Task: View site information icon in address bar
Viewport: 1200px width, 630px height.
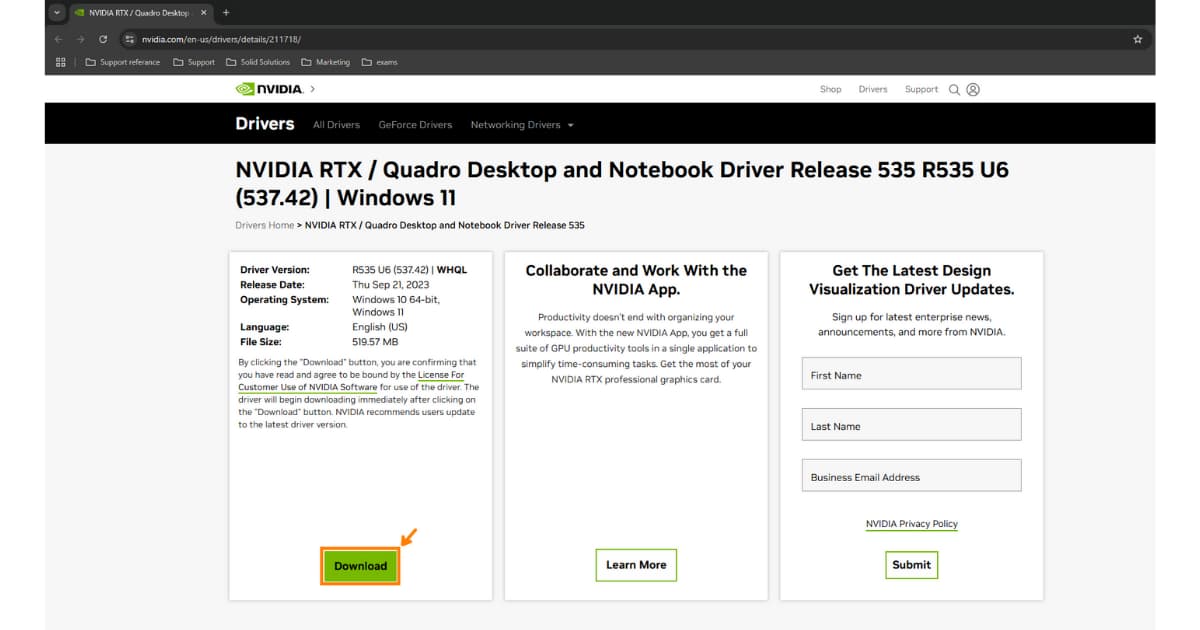Action: [x=129, y=39]
